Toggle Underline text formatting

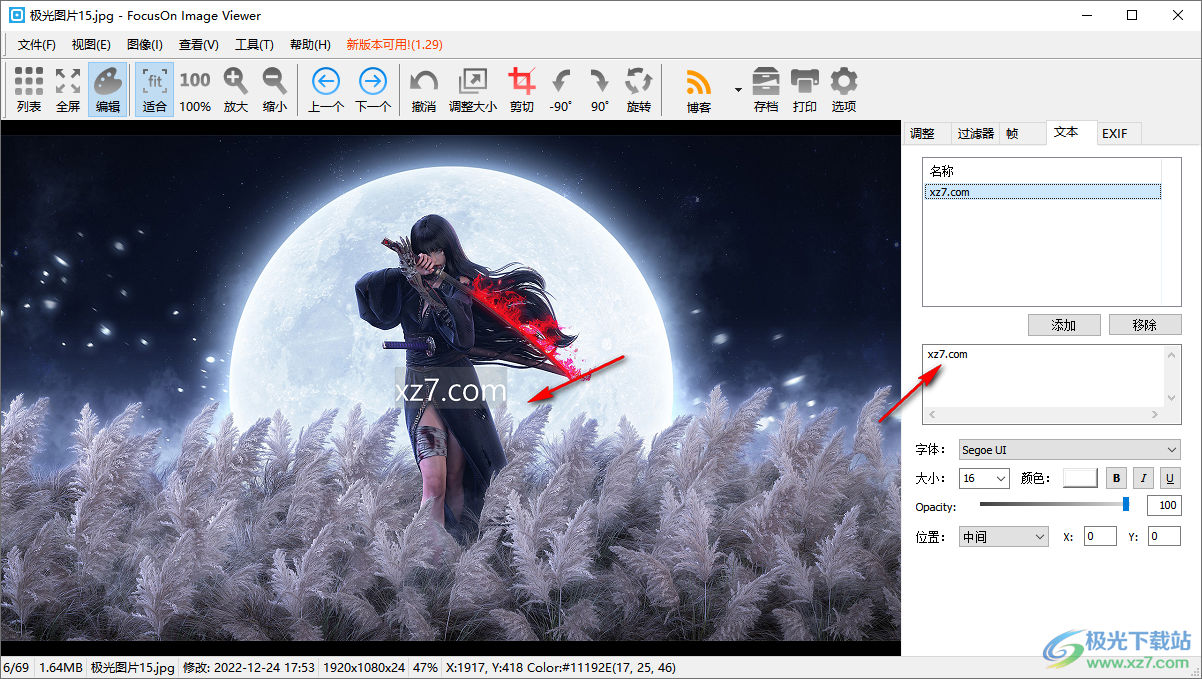(x=1169, y=478)
